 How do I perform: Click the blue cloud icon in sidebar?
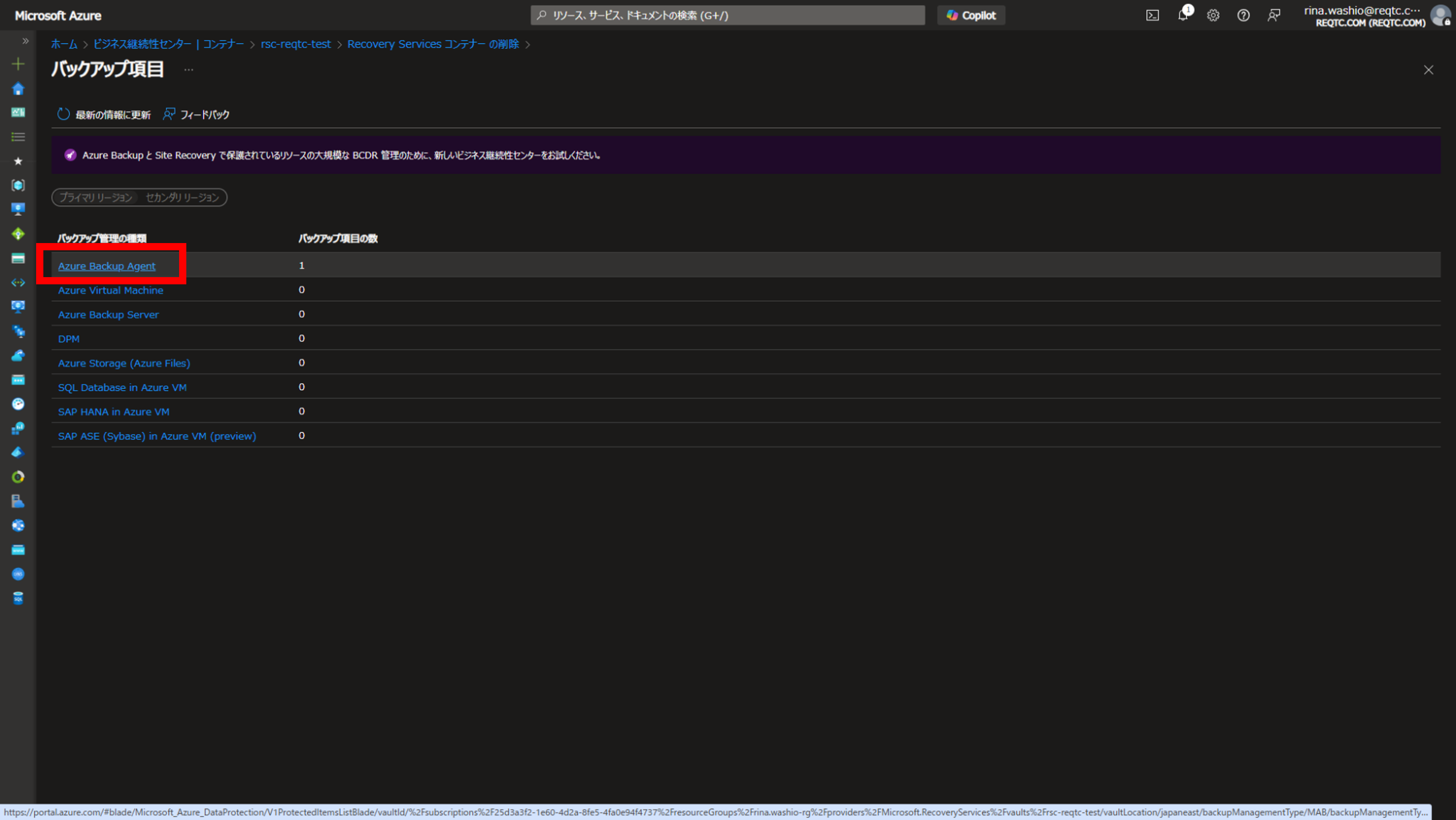(18, 356)
